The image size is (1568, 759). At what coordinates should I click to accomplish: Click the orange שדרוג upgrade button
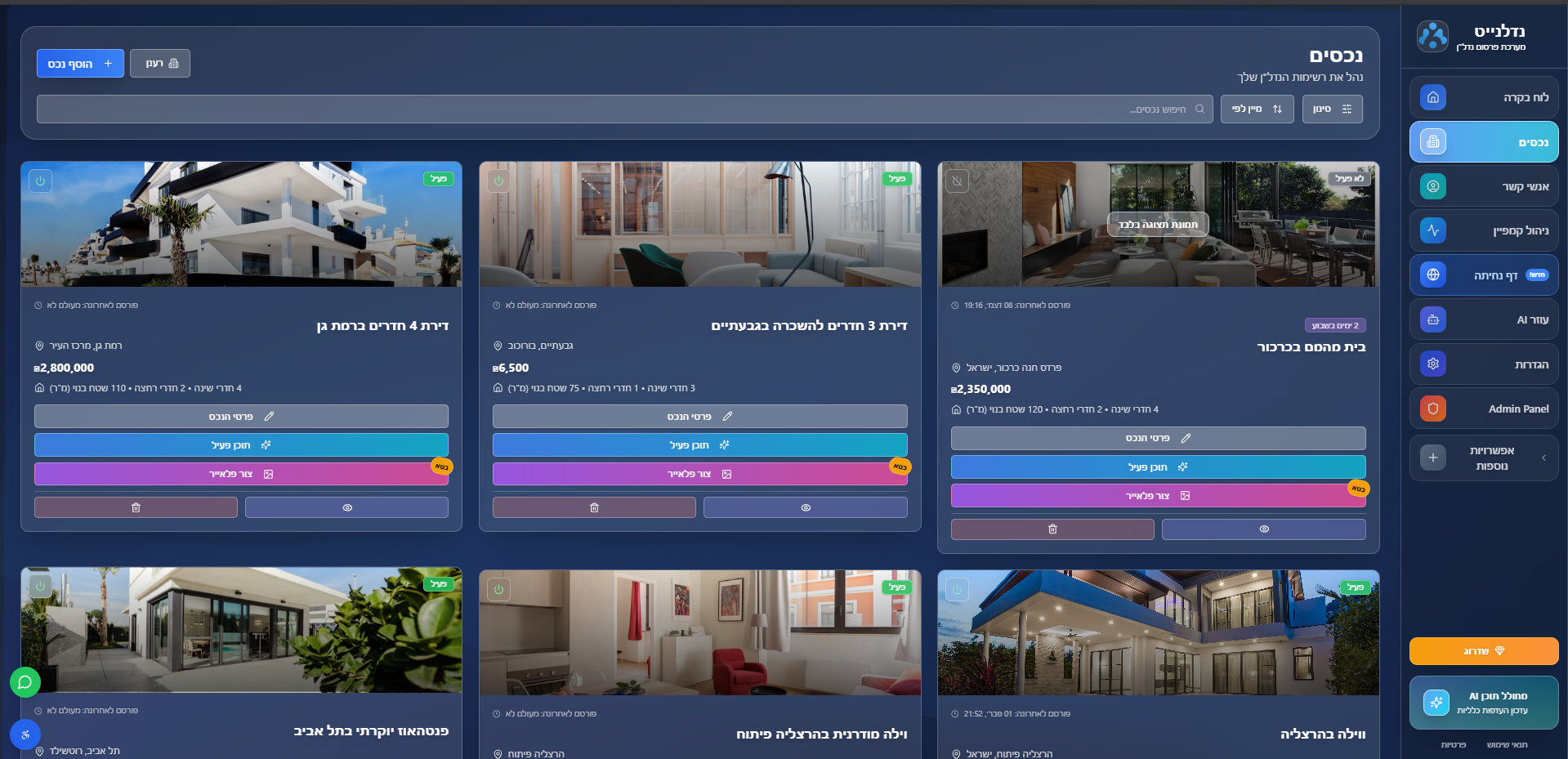click(x=1483, y=651)
